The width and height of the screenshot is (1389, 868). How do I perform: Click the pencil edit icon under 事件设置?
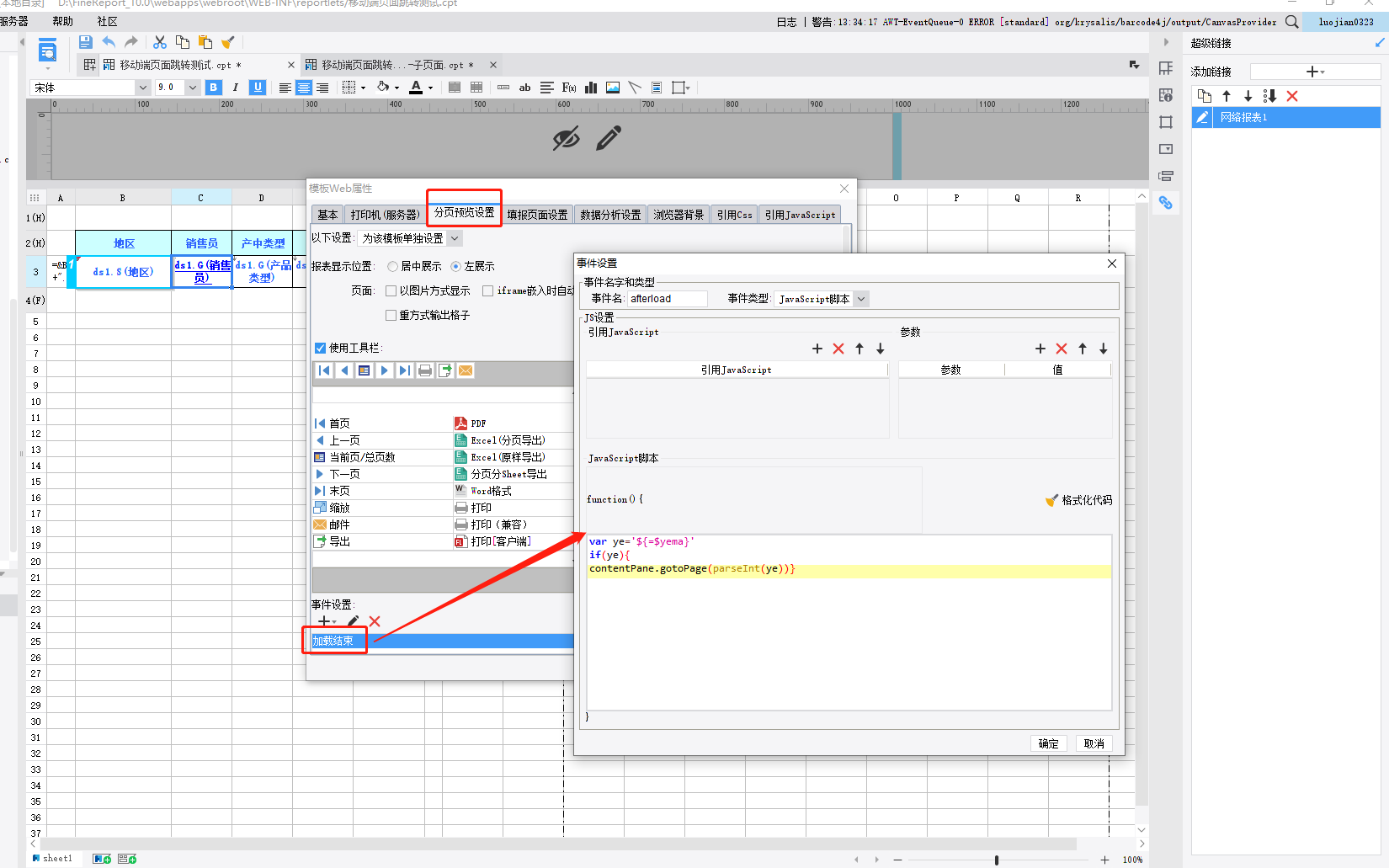pos(353,621)
